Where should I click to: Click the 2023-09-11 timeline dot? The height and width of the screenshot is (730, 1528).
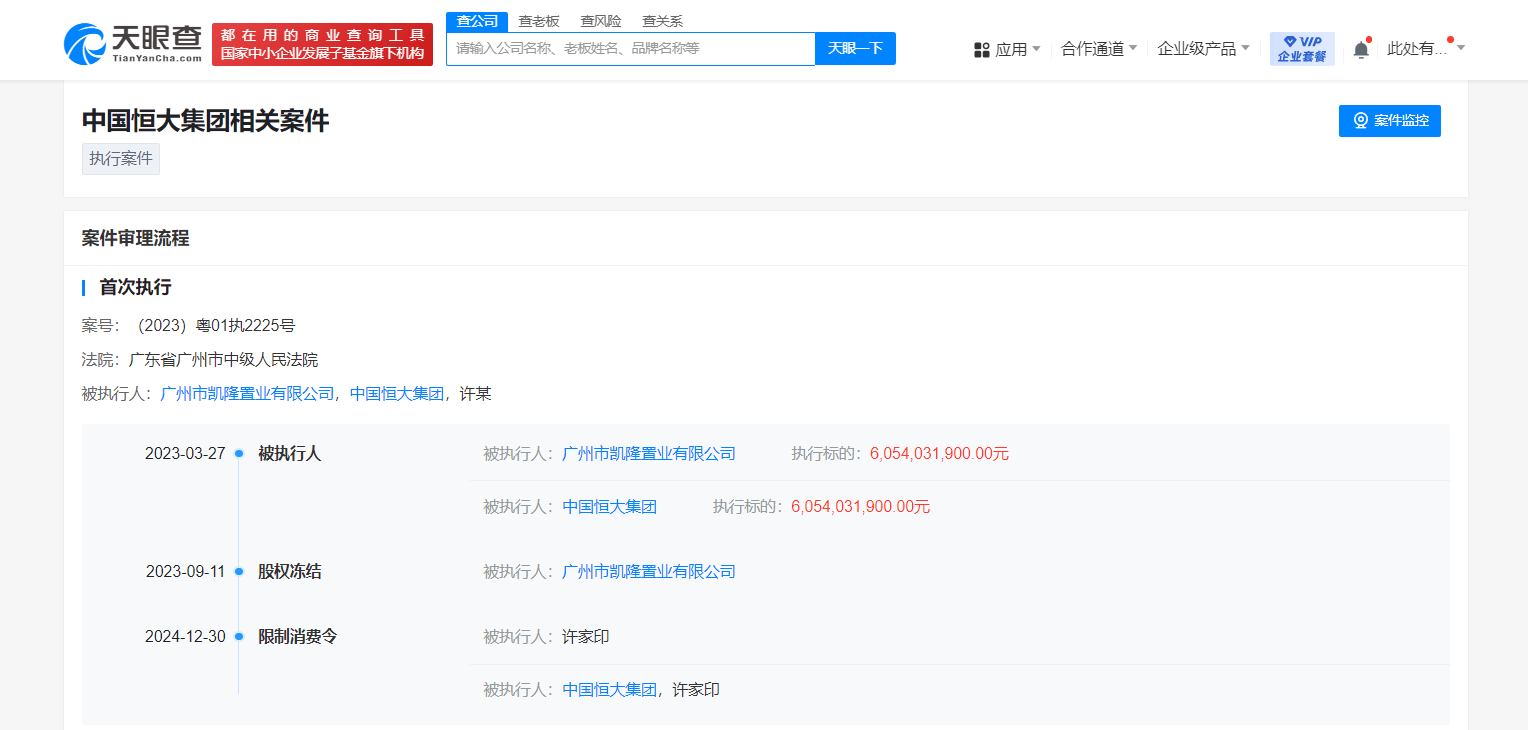pos(239,572)
